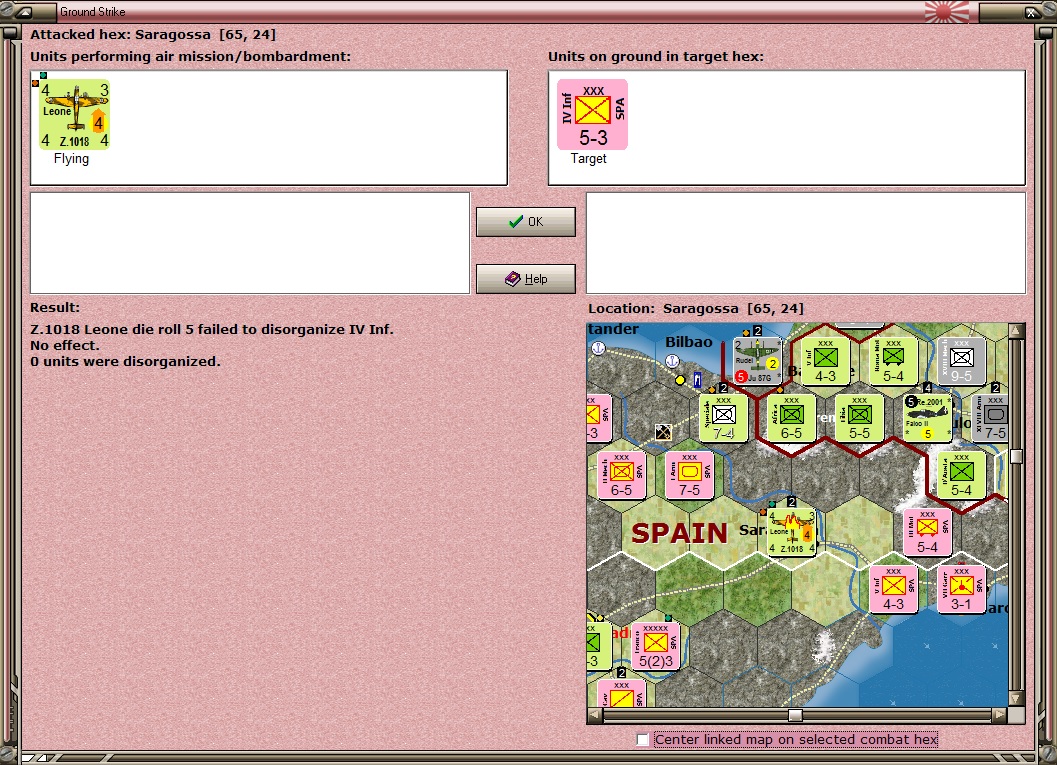This screenshot has height=765, width=1057.
Task: Select the pink II Mech 6-5 SPA counter
Action: 622,475
